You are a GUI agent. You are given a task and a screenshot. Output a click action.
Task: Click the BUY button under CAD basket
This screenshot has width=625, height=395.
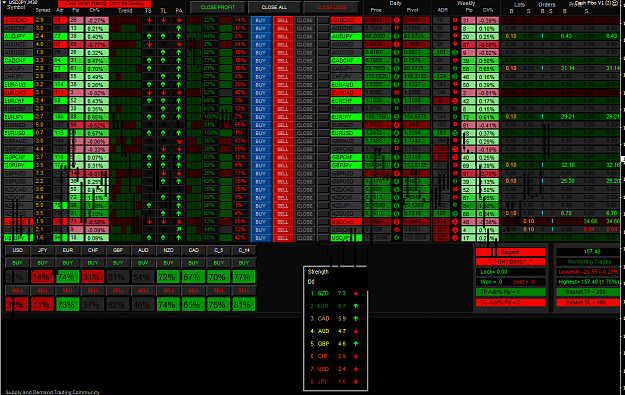(x=193, y=263)
